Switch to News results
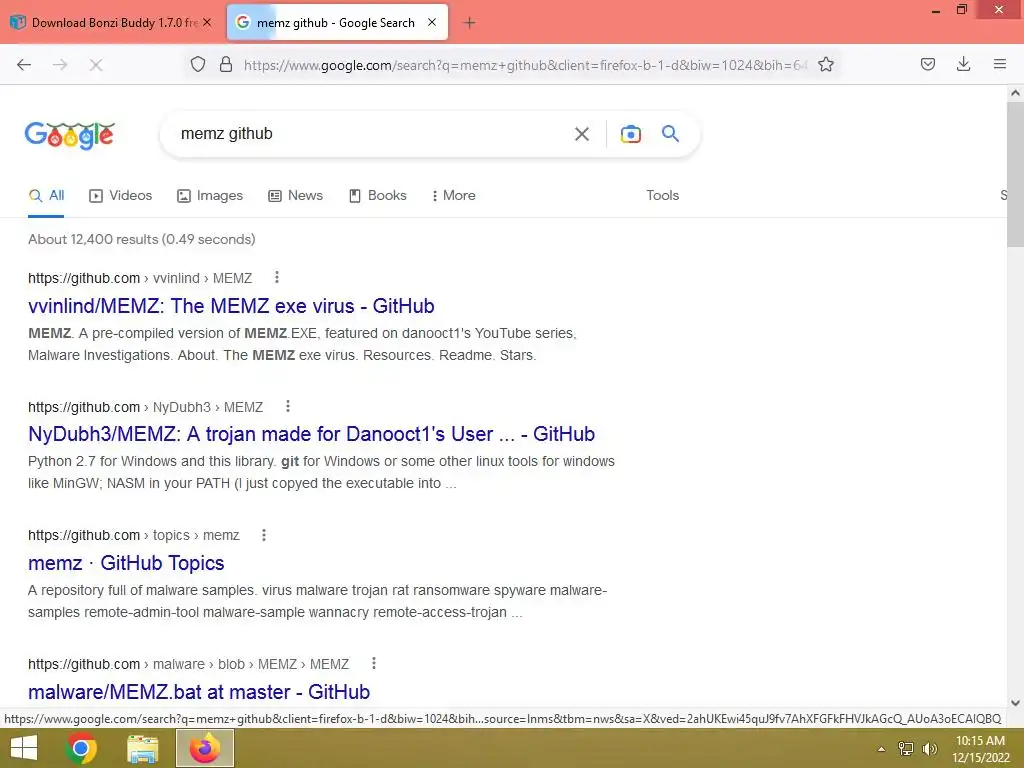The width and height of the screenshot is (1024, 768). click(296, 195)
